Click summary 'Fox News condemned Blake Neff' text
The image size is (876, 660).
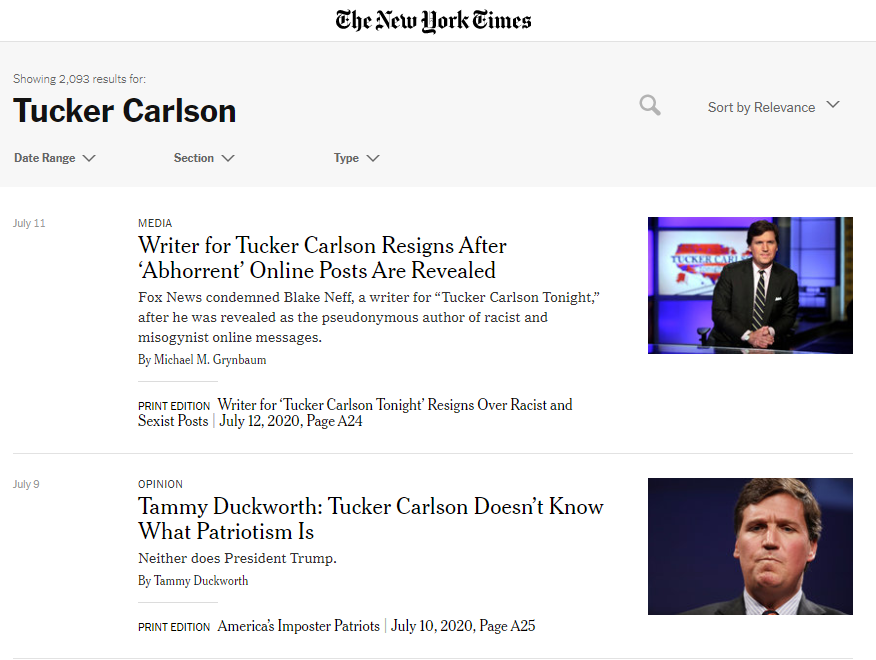369,317
